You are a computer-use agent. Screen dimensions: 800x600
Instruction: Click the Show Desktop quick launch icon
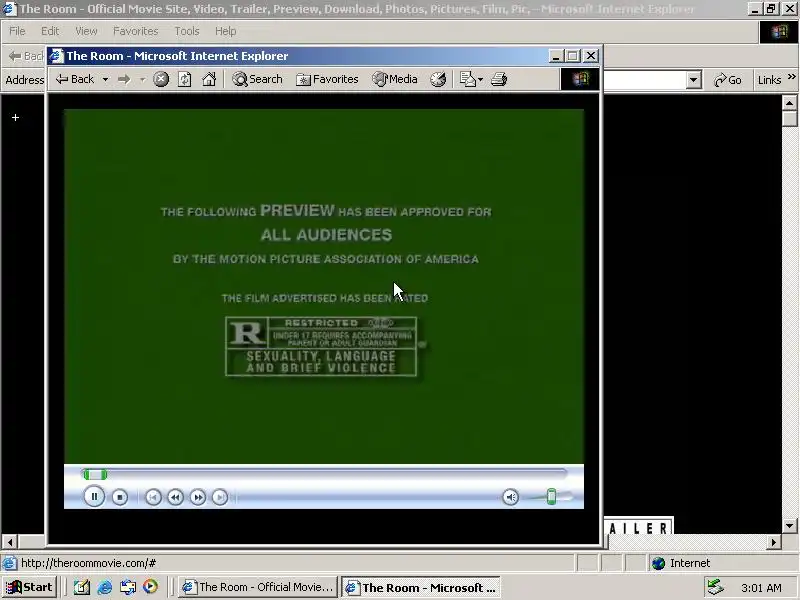[128, 587]
